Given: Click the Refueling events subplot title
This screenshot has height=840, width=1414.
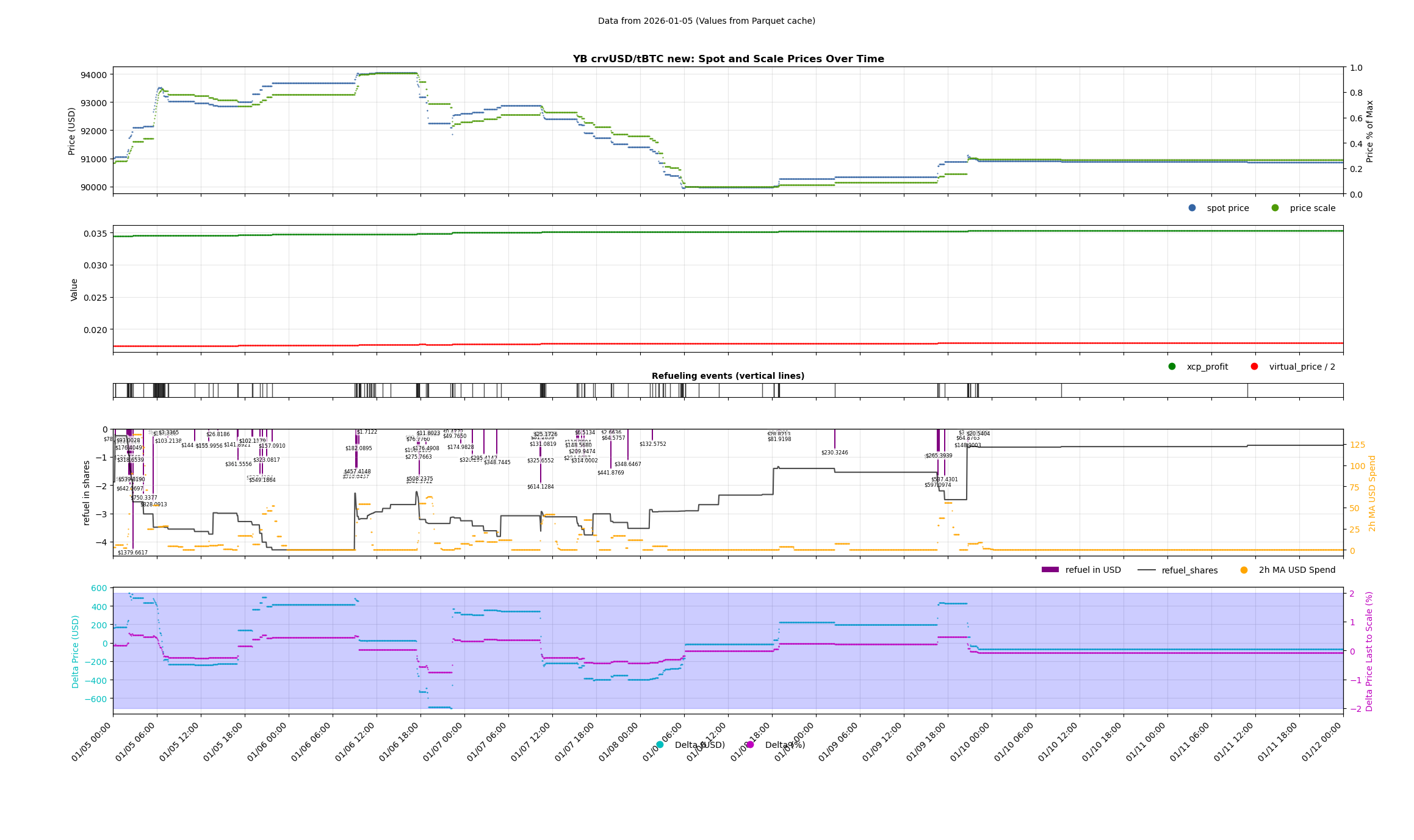Looking at the screenshot, I should 727,376.
